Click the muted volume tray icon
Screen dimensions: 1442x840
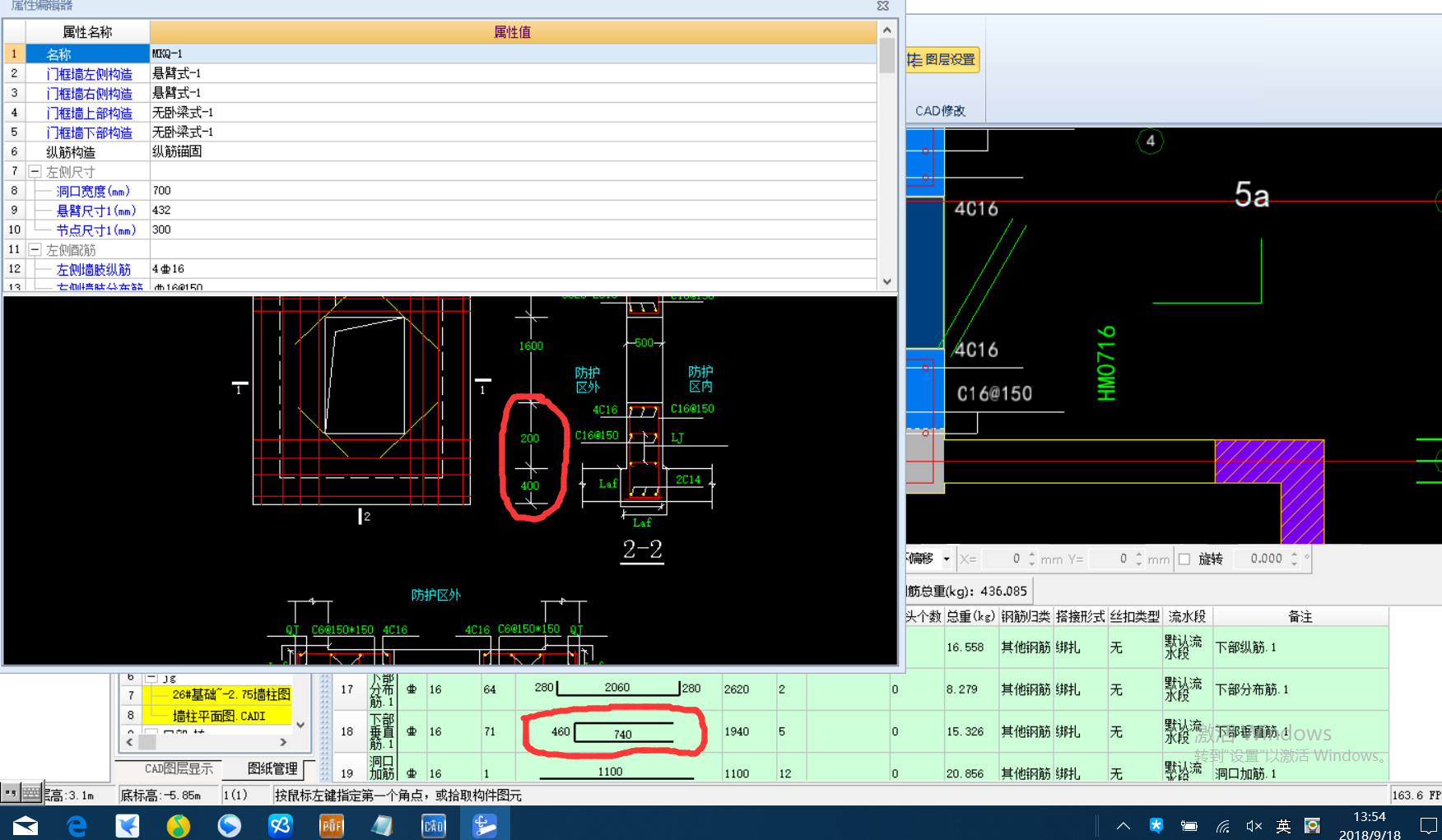[x=1254, y=826]
